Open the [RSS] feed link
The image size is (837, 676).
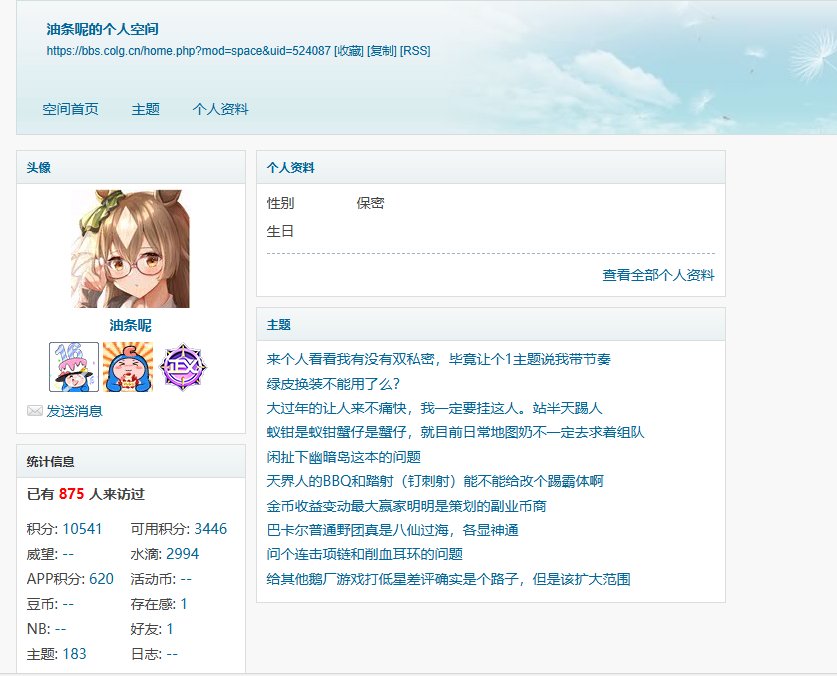(415, 51)
